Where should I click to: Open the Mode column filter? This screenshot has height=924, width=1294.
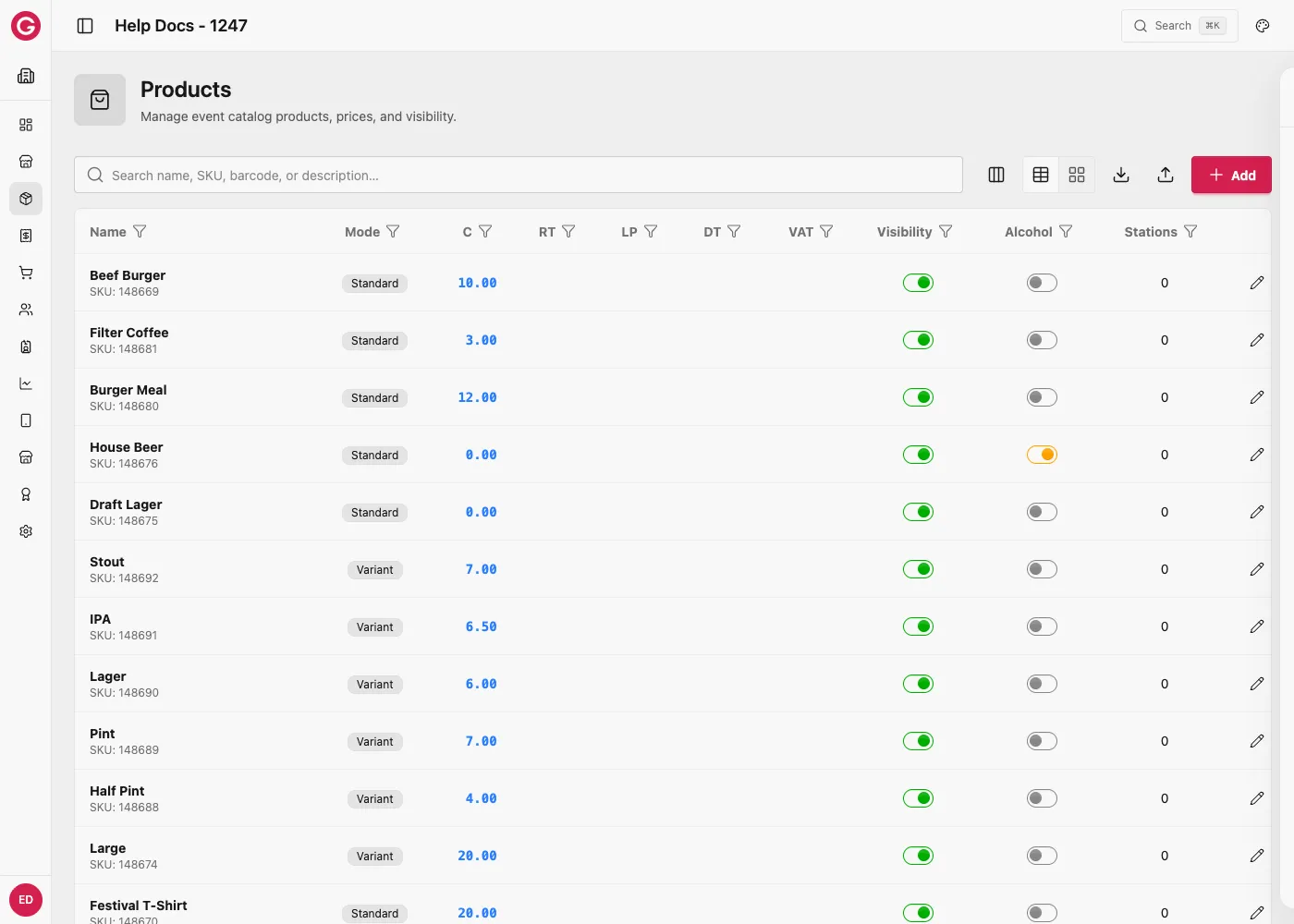(x=393, y=232)
